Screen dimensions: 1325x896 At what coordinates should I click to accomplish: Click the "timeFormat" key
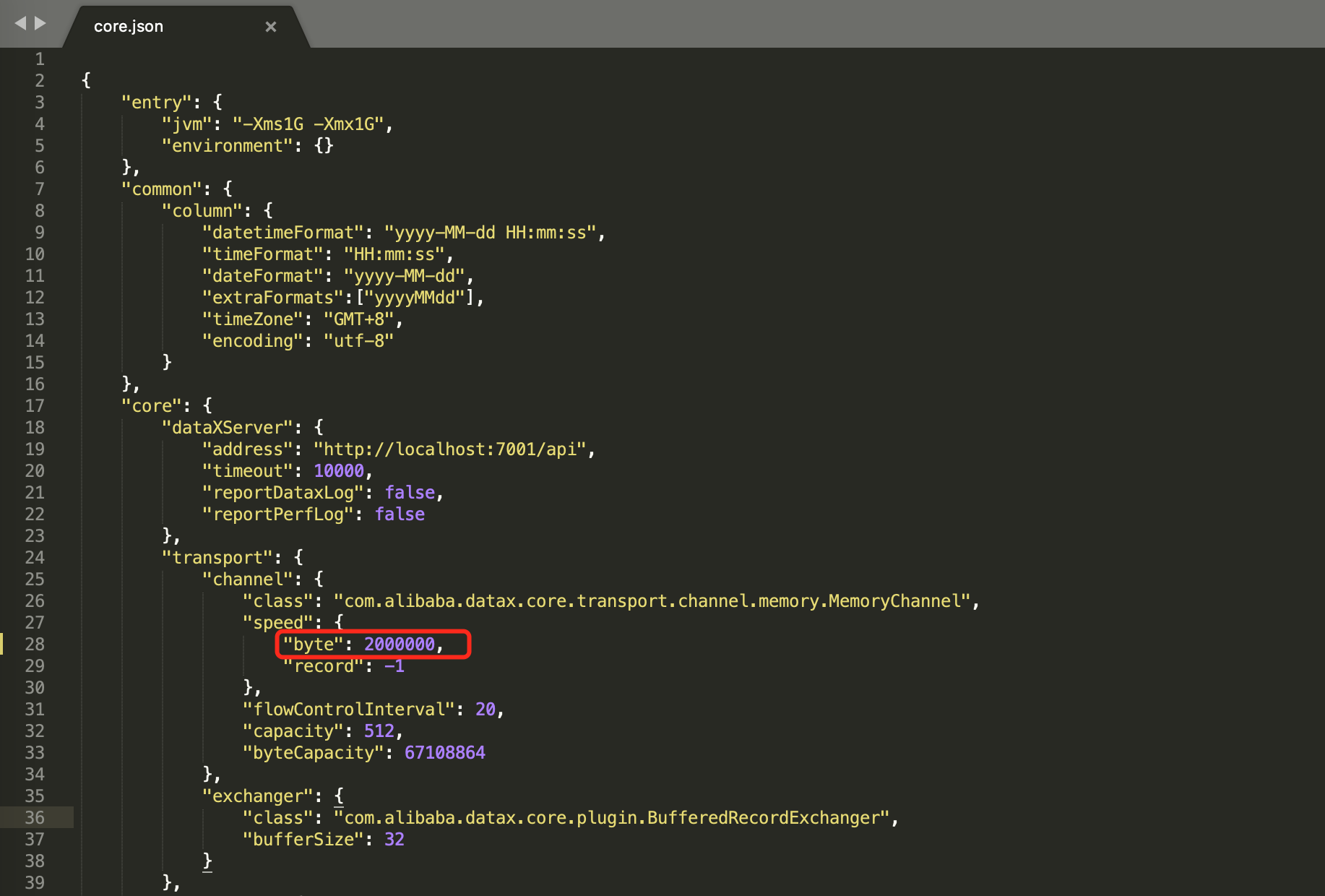262,254
